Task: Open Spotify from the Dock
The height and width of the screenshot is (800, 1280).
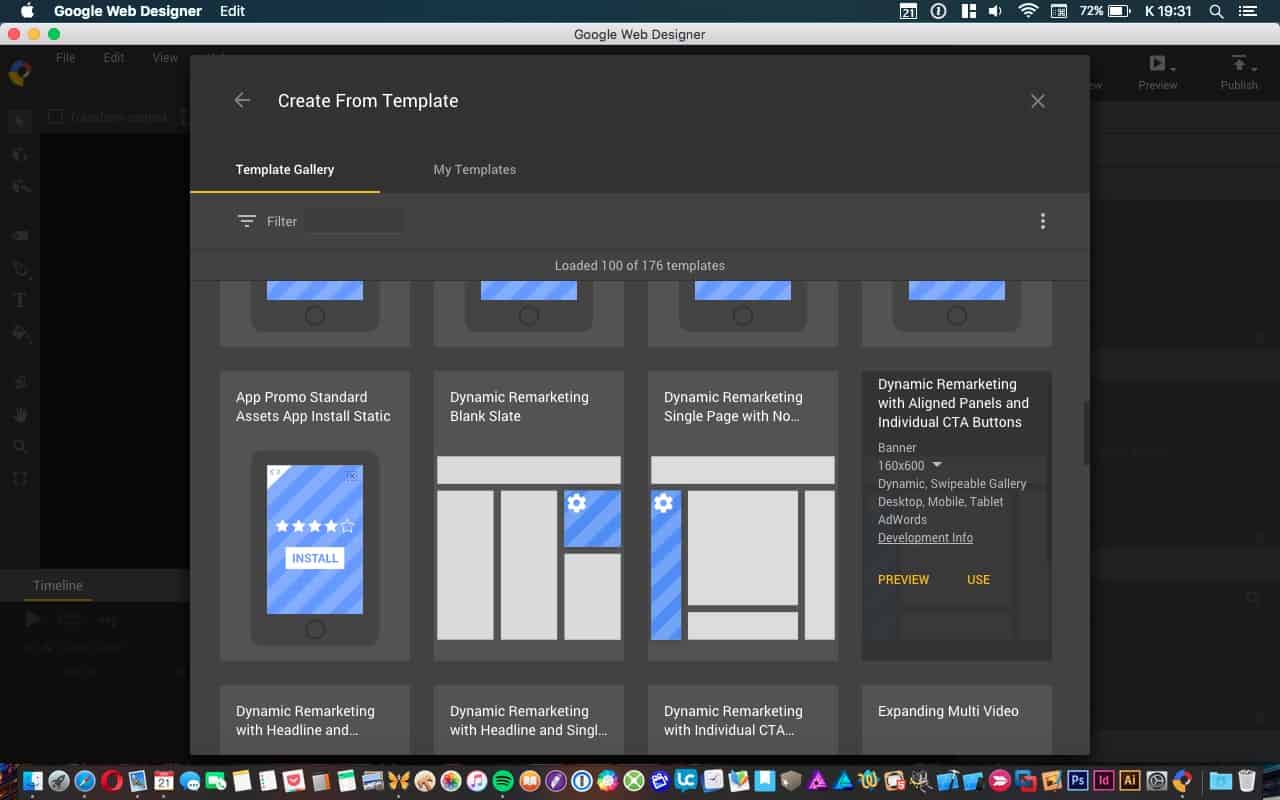Action: [503, 781]
